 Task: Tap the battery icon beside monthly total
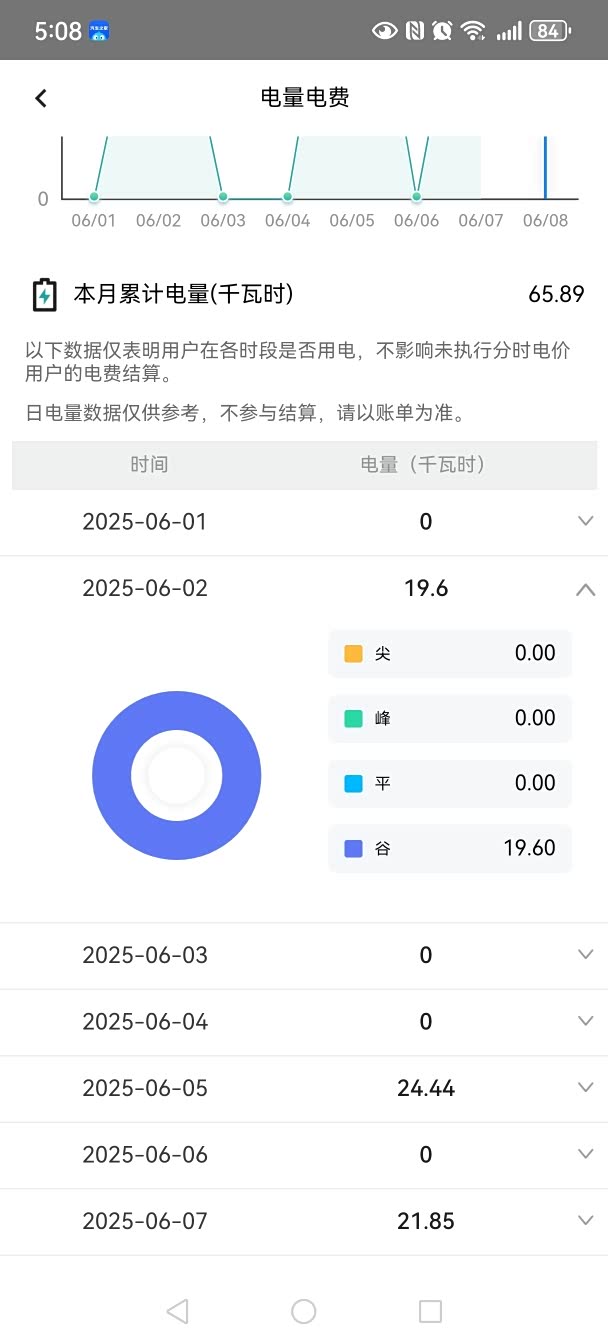coord(44,295)
